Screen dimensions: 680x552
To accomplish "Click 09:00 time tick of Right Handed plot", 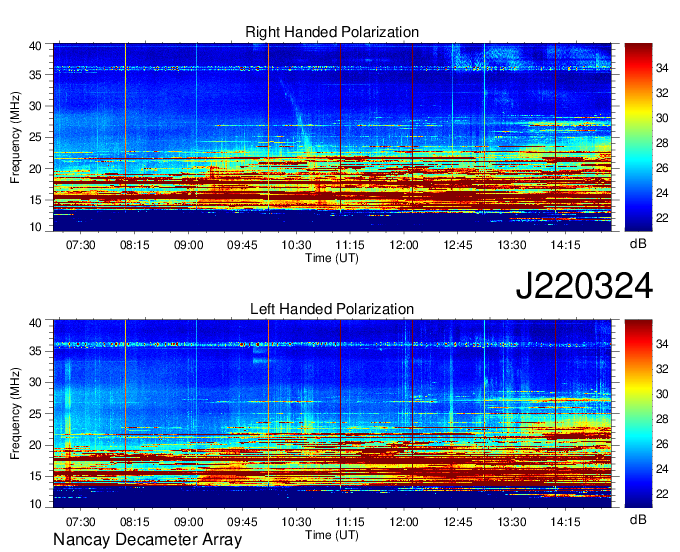I will point(189,245).
